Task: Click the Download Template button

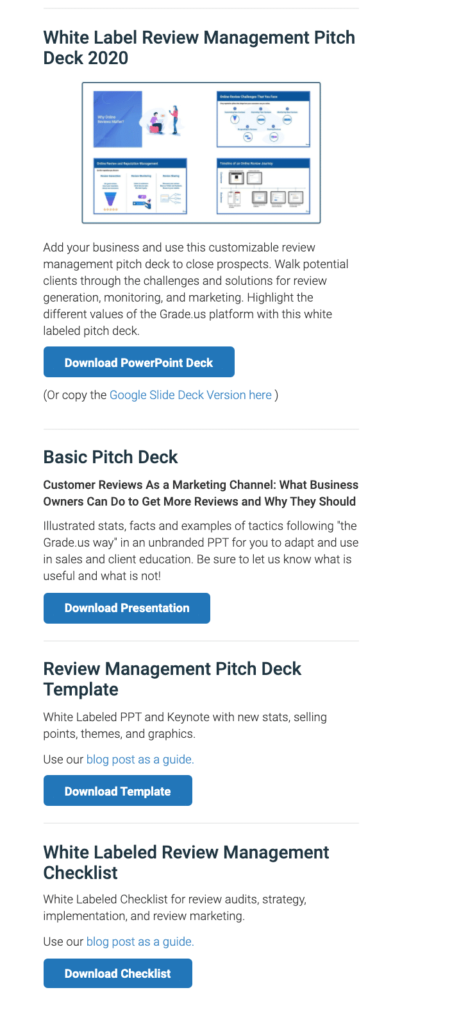Action: tap(117, 791)
